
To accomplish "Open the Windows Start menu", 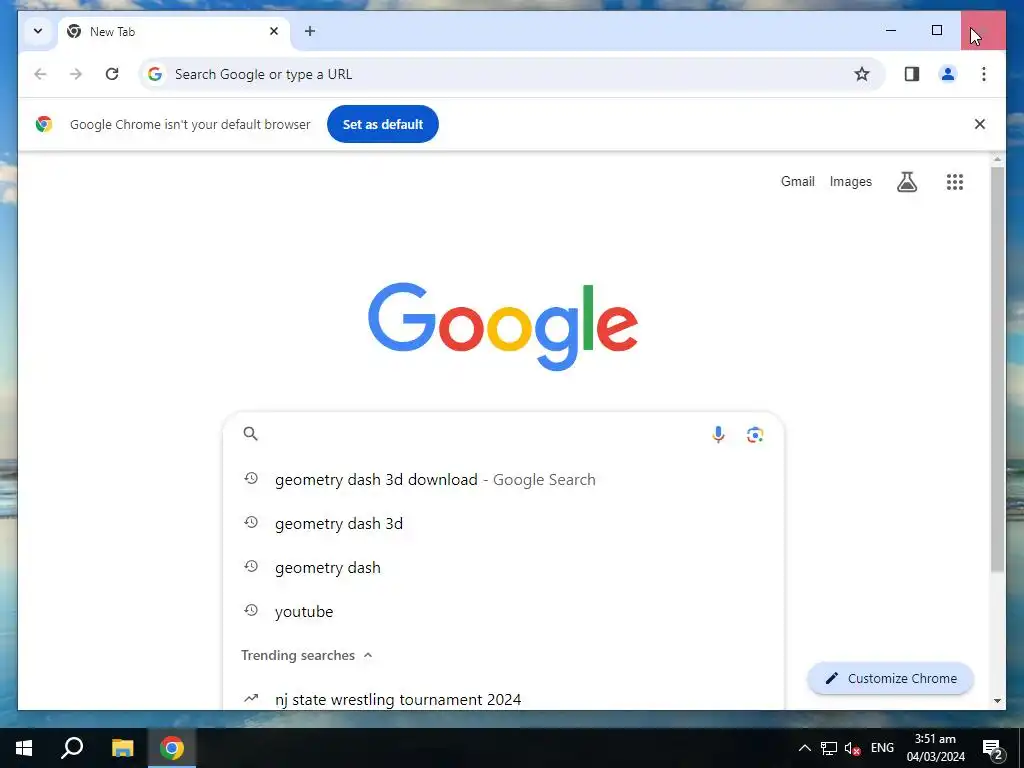I will click(24, 748).
